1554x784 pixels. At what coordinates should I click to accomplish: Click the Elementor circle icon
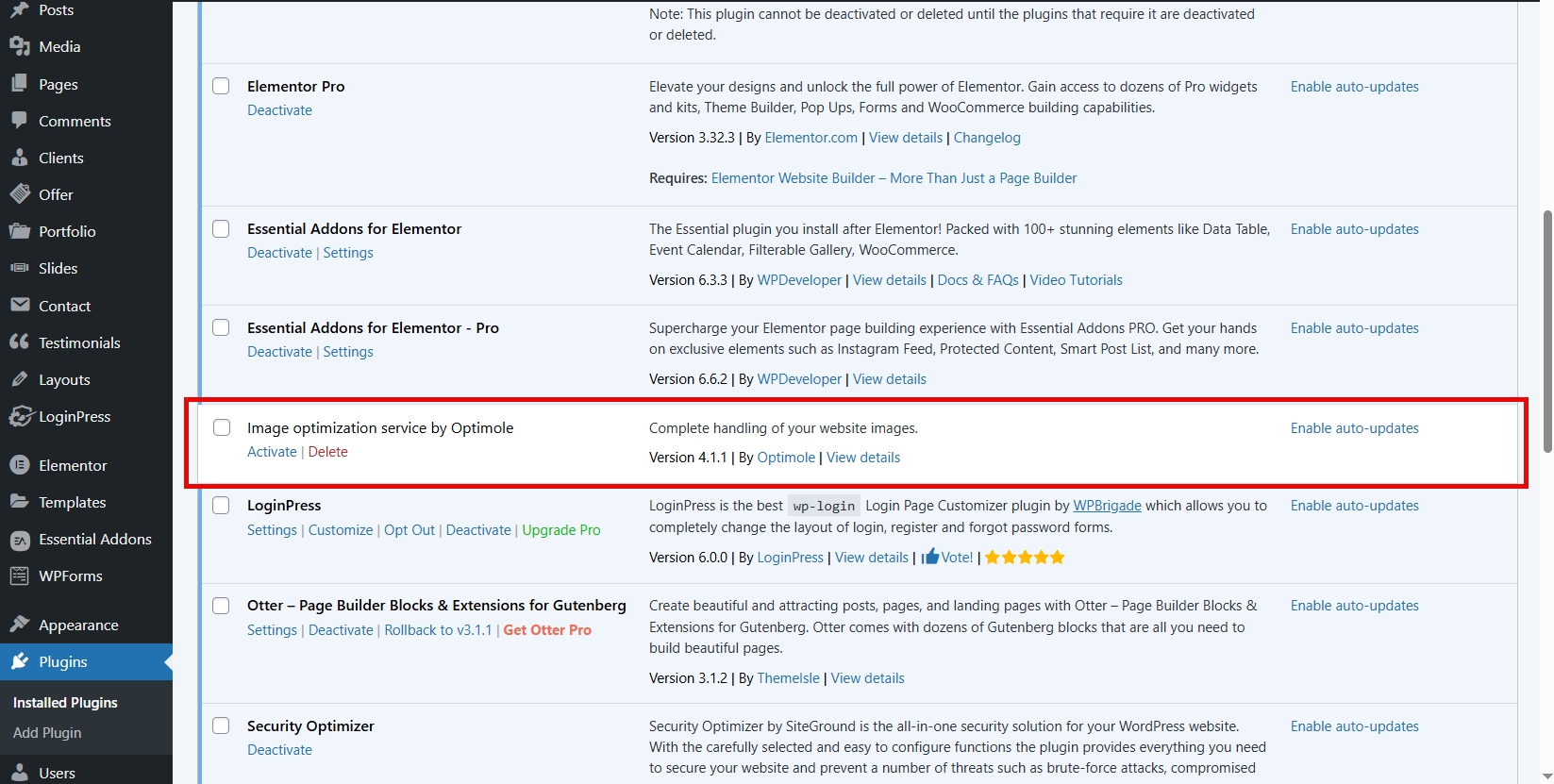point(20,465)
